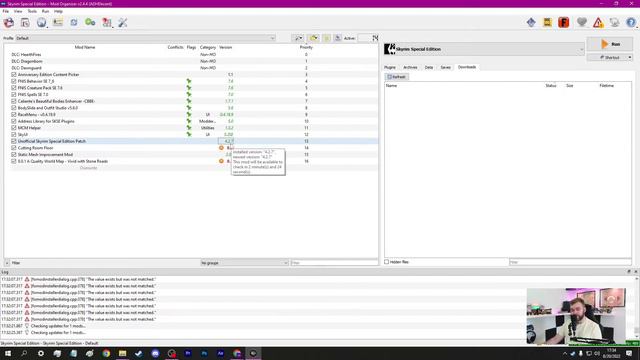640x360 pixels.
Task: Open the Modify Executables gears icon
Action: tap(90, 22)
